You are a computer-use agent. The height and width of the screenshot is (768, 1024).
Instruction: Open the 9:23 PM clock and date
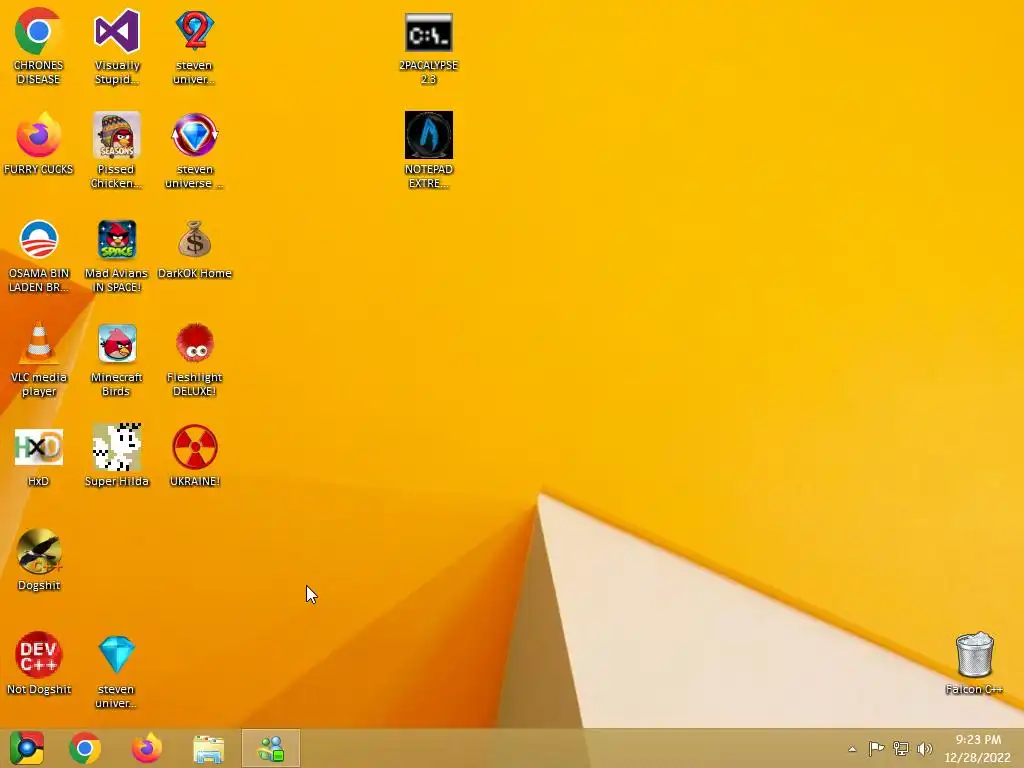point(978,748)
